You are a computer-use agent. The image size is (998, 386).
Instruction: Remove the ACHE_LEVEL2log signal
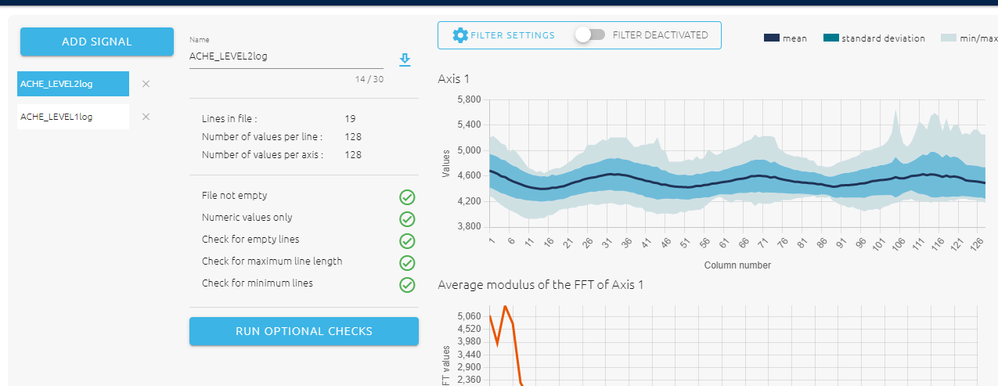point(146,83)
